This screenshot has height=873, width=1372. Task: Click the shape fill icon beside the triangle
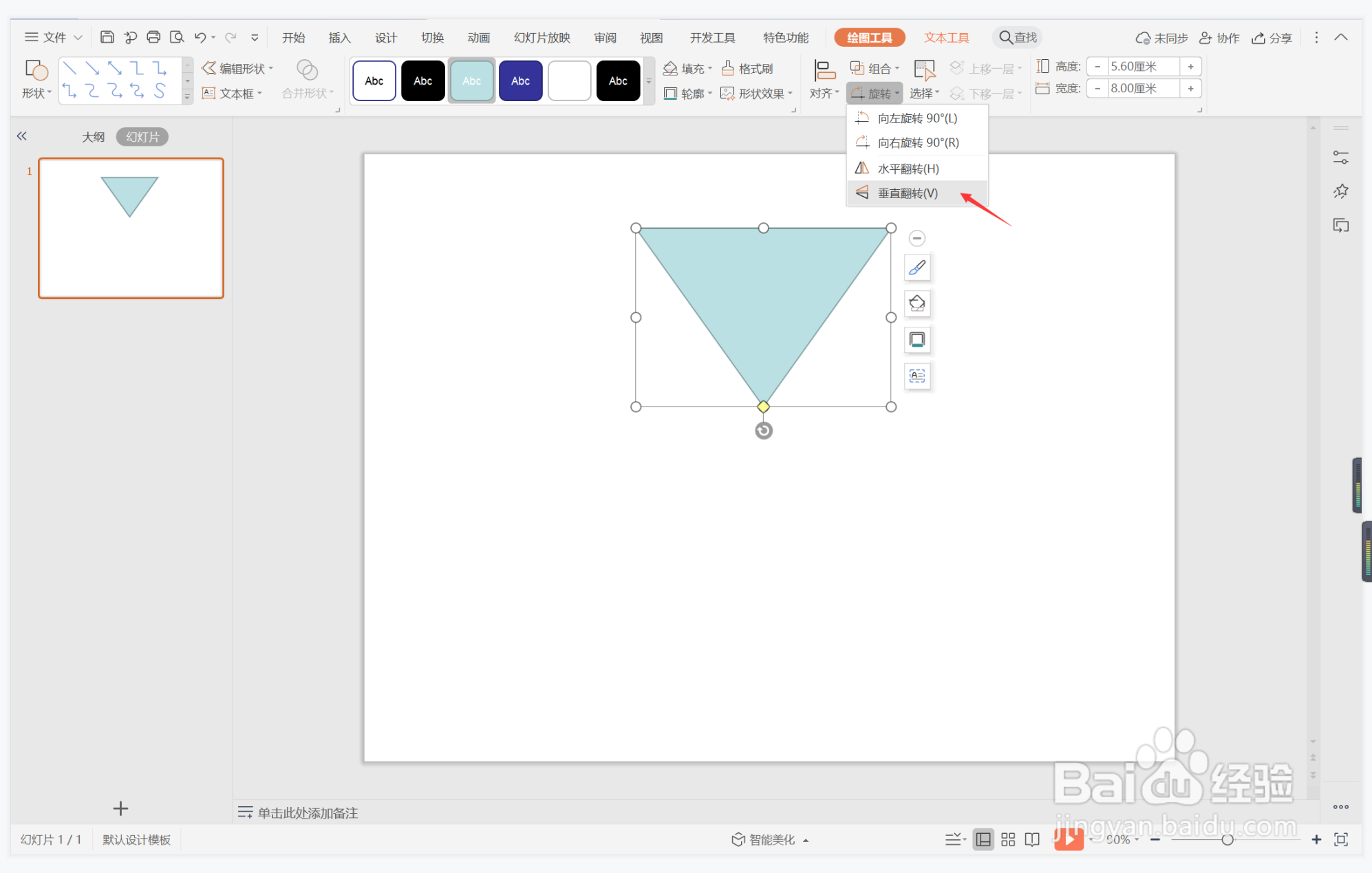tap(917, 303)
